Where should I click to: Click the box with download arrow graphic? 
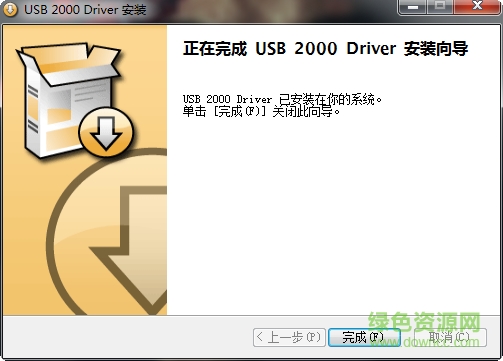click(x=75, y=101)
